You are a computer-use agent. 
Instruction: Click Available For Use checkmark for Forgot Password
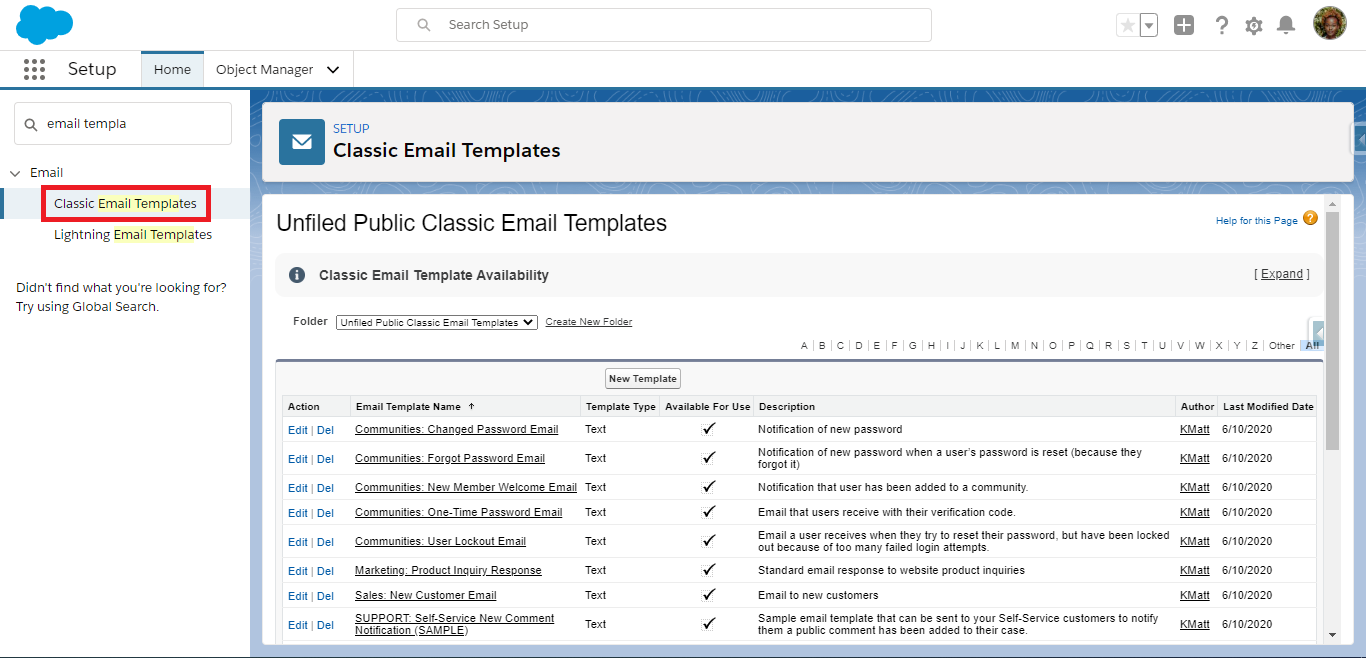[708, 458]
